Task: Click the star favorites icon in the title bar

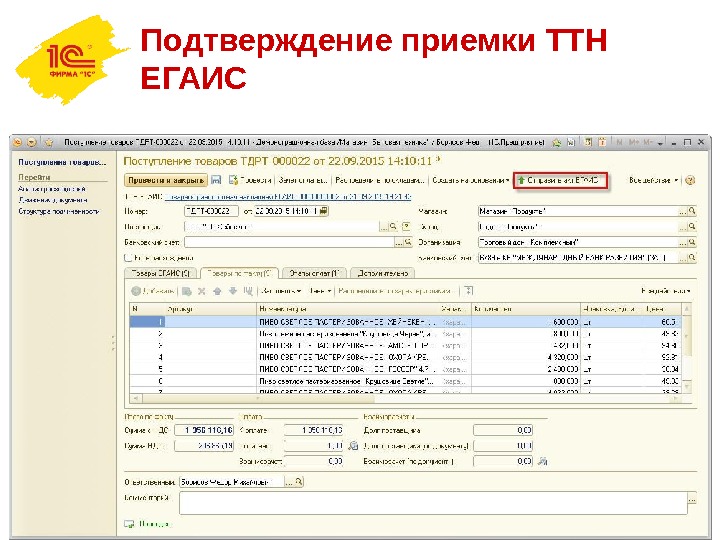Action: 48,142
